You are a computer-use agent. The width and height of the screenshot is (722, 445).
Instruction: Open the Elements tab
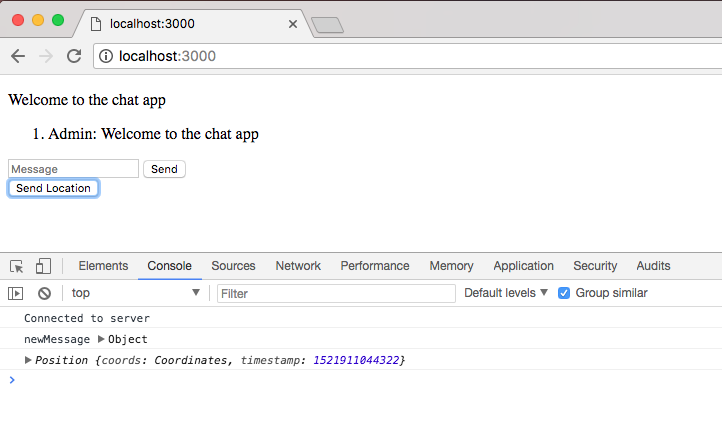103,266
